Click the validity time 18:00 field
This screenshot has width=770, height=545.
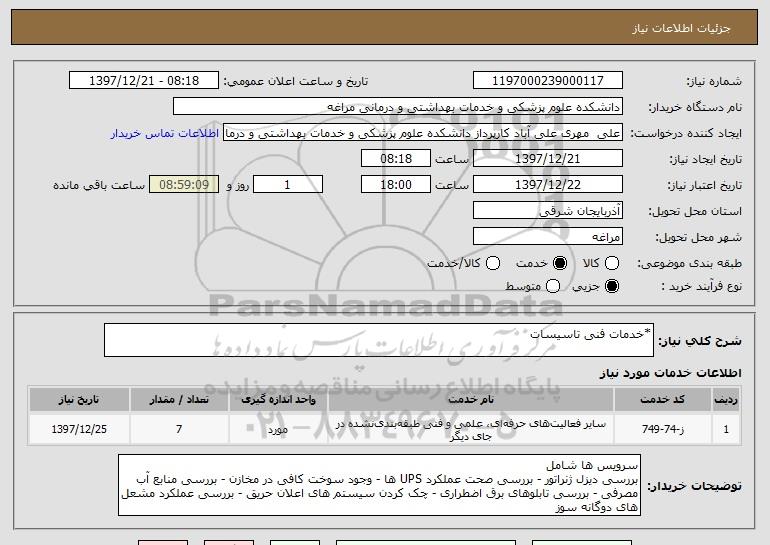click(x=396, y=185)
